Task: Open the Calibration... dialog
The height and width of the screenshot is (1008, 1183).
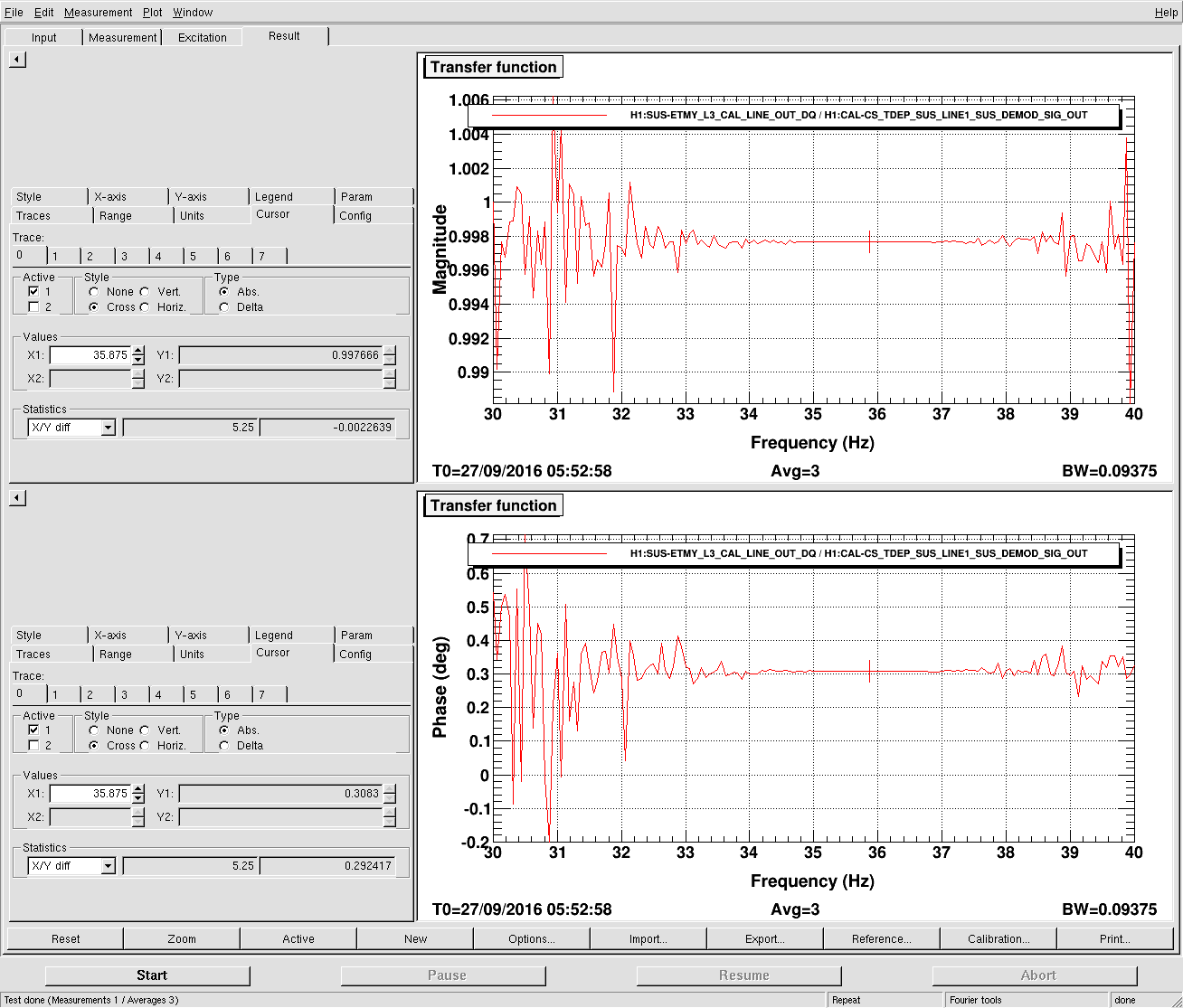Action: tap(998, 939)
